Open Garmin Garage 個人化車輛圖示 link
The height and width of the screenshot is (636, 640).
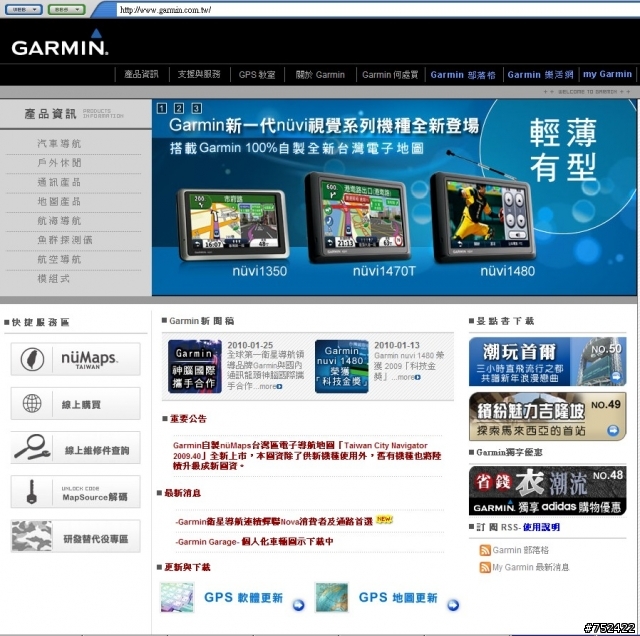coord(254,542)
